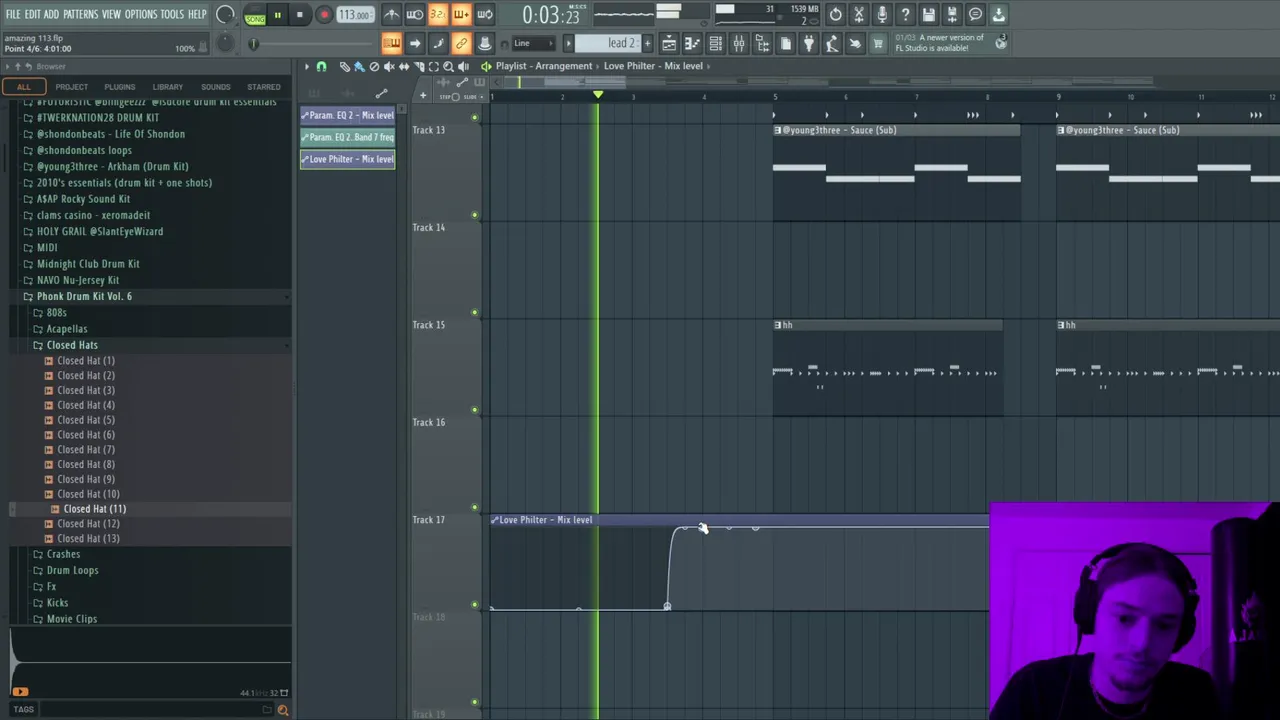Viewport: 1280px width, 720px height.
Task: Expand the Midnight Club Drum Kit folder
Action: [88, 264]
